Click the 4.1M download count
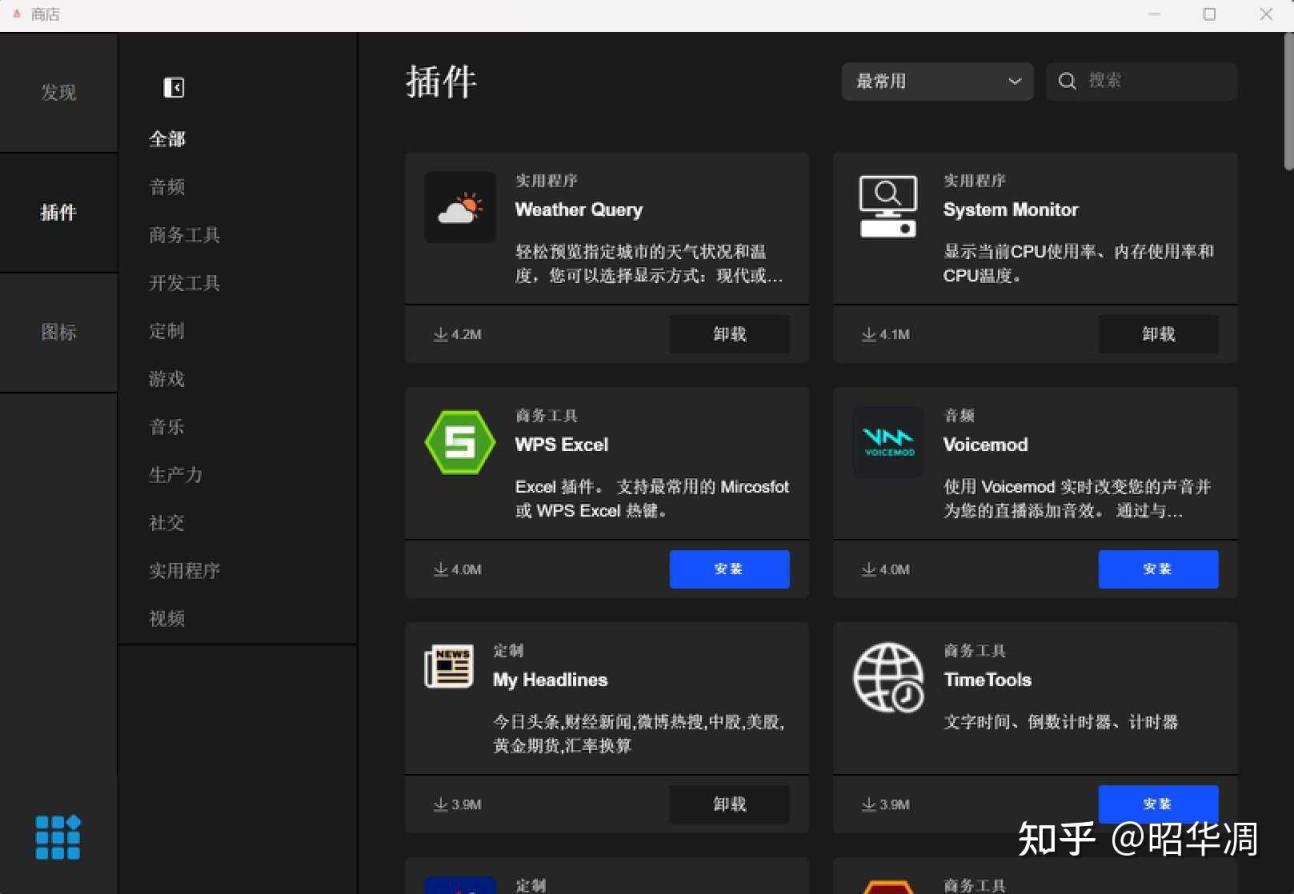 point(886,335)
